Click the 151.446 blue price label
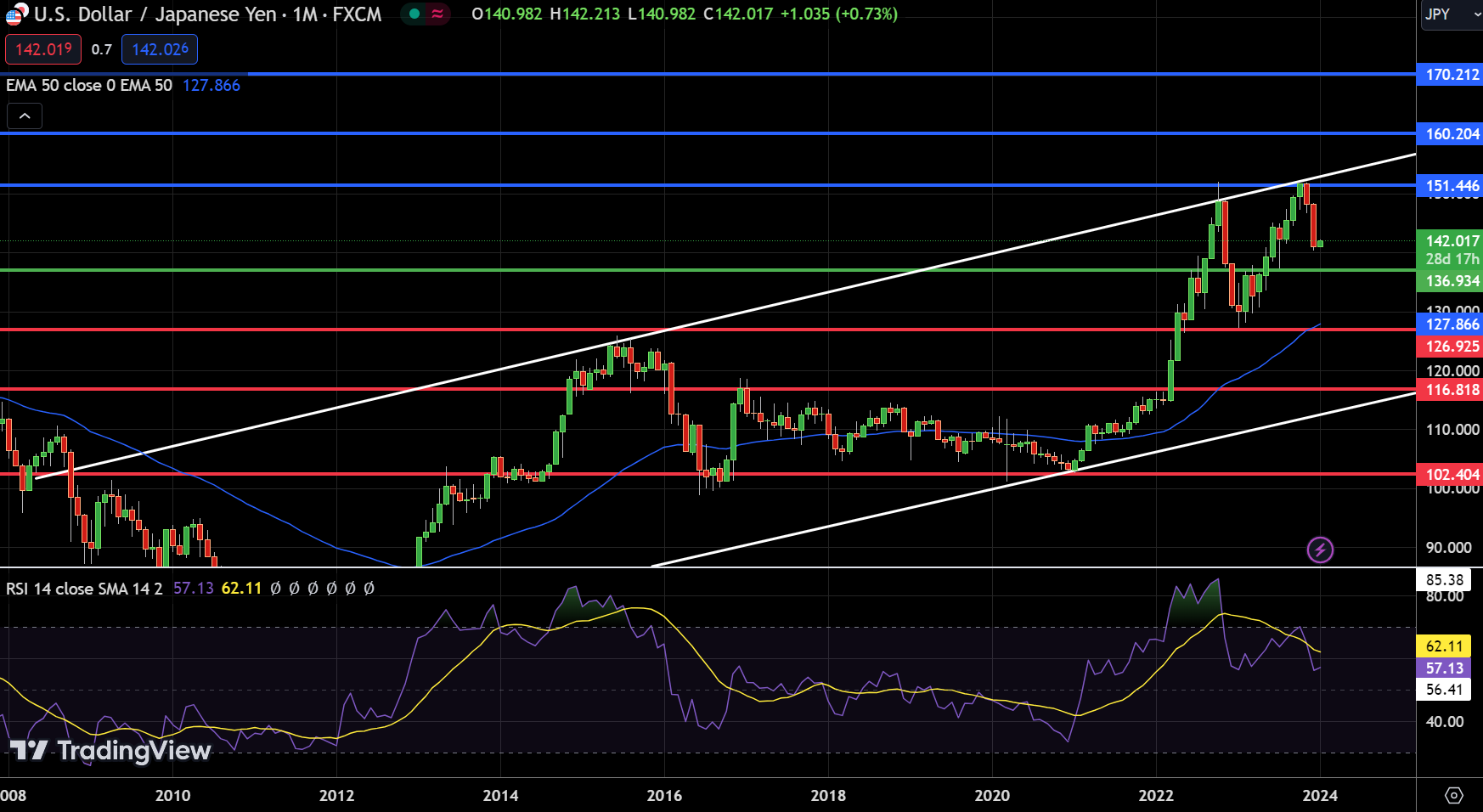1483x812 pixels. point(1450,186)
